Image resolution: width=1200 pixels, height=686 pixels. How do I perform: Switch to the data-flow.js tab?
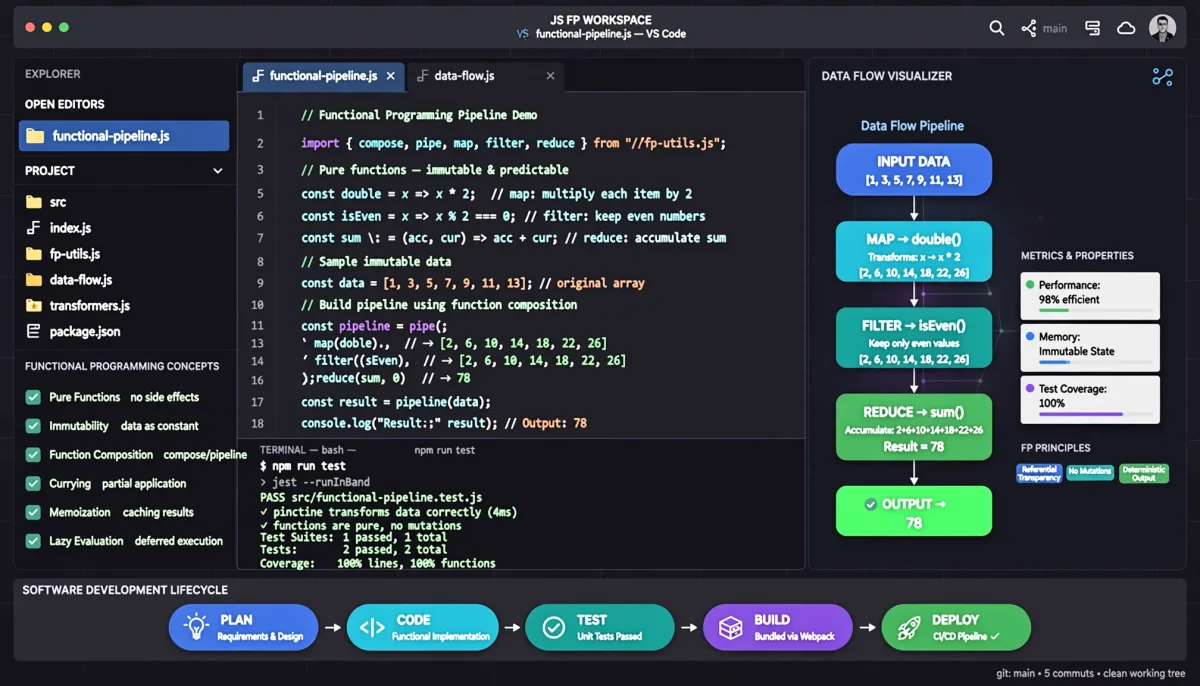(486, 76)
